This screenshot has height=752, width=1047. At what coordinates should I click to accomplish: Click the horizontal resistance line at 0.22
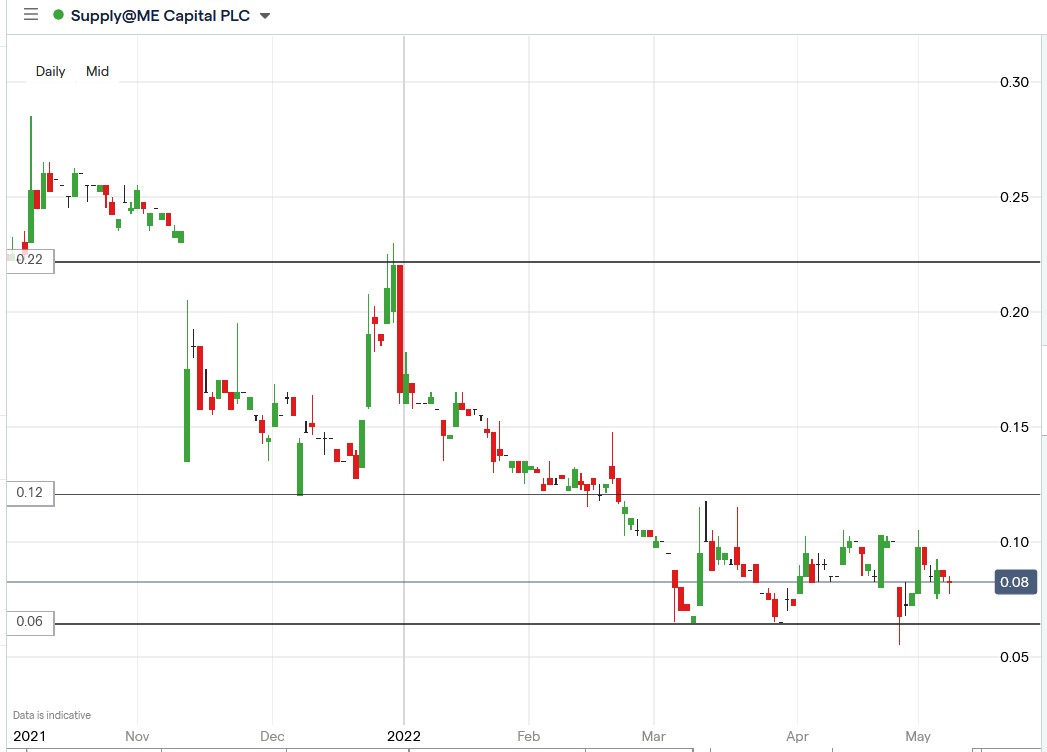click(600, 262)
